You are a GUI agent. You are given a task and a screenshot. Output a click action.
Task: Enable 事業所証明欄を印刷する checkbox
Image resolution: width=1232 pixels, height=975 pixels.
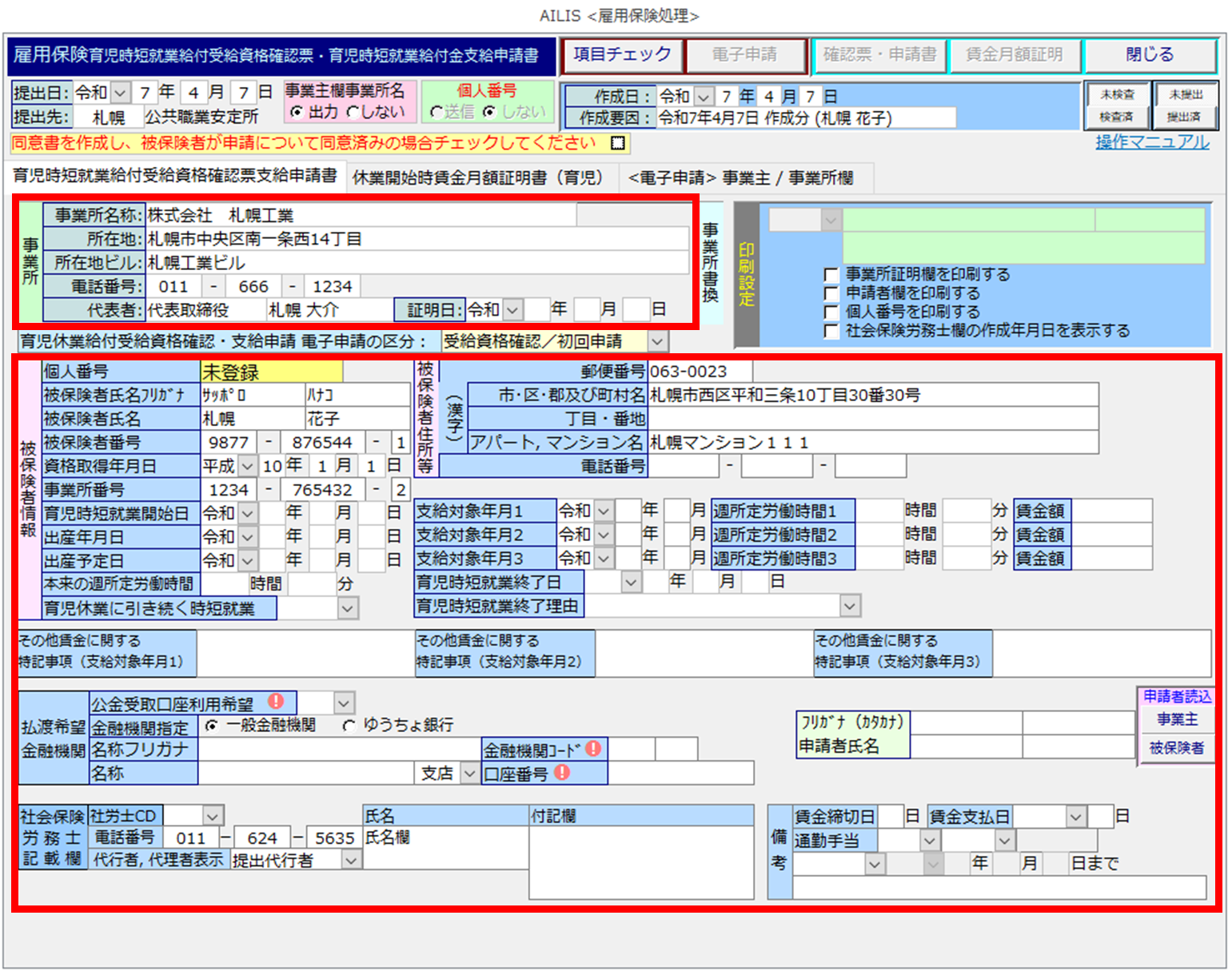(x=831, y=275)
